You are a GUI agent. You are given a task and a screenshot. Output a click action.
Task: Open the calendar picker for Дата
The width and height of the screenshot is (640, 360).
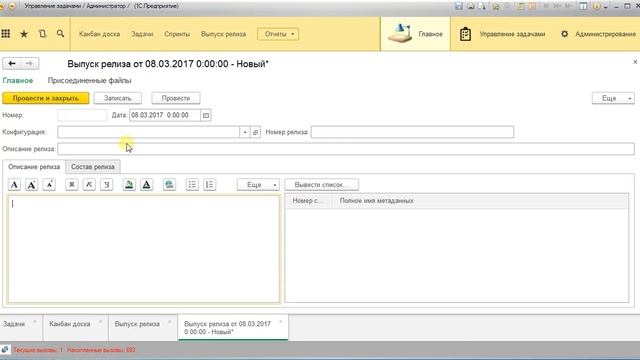[x=206, y=115]
